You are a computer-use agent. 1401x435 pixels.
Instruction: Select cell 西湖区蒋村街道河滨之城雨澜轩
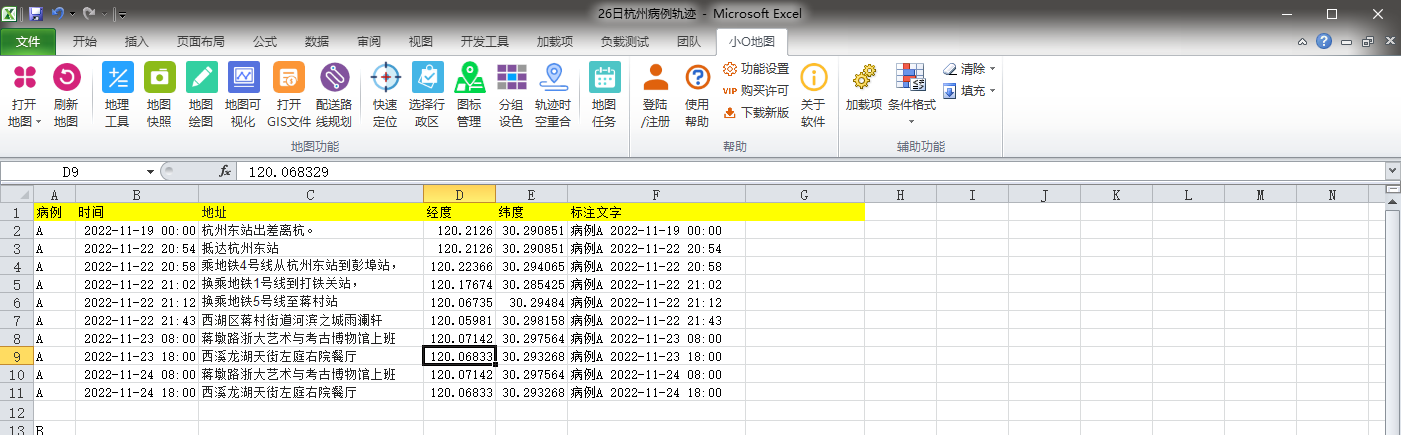[x=311, y=320]
